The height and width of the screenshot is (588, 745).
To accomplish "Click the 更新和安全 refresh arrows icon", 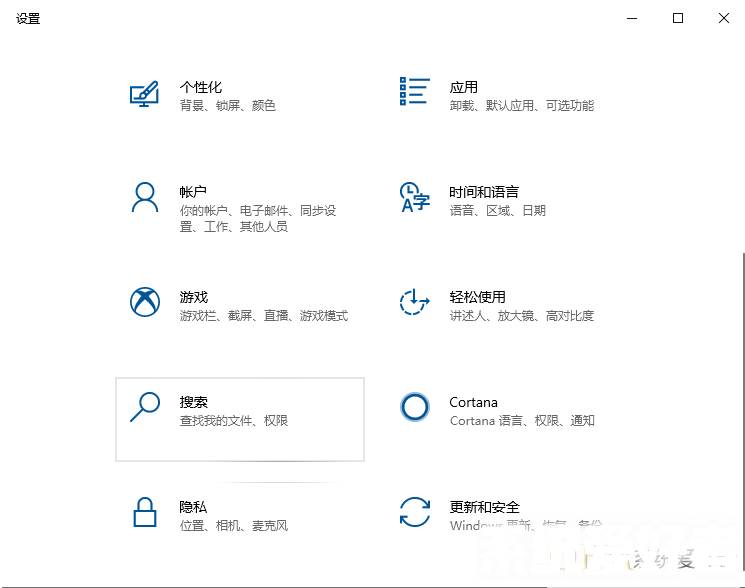I will 414,512.
